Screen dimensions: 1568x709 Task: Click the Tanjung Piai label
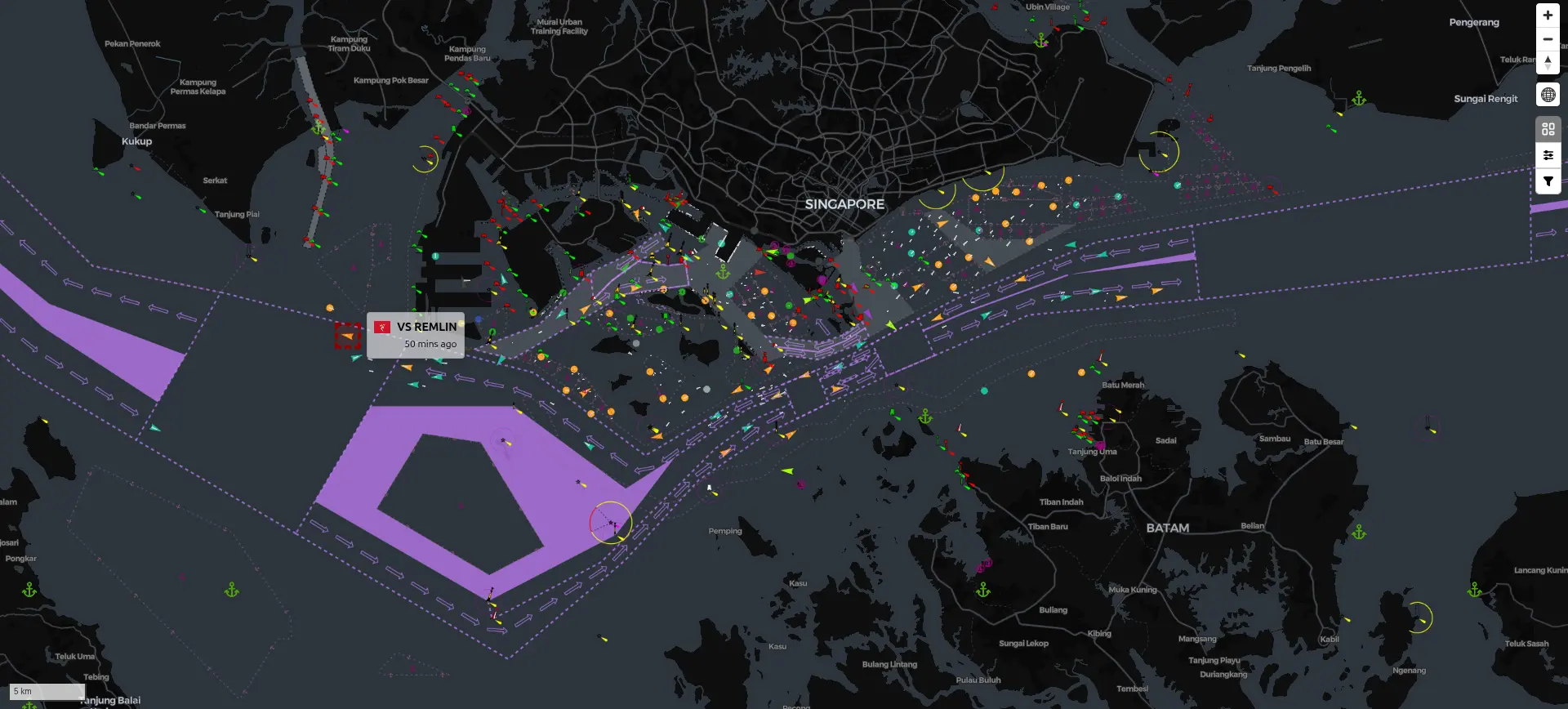(237, 214)
